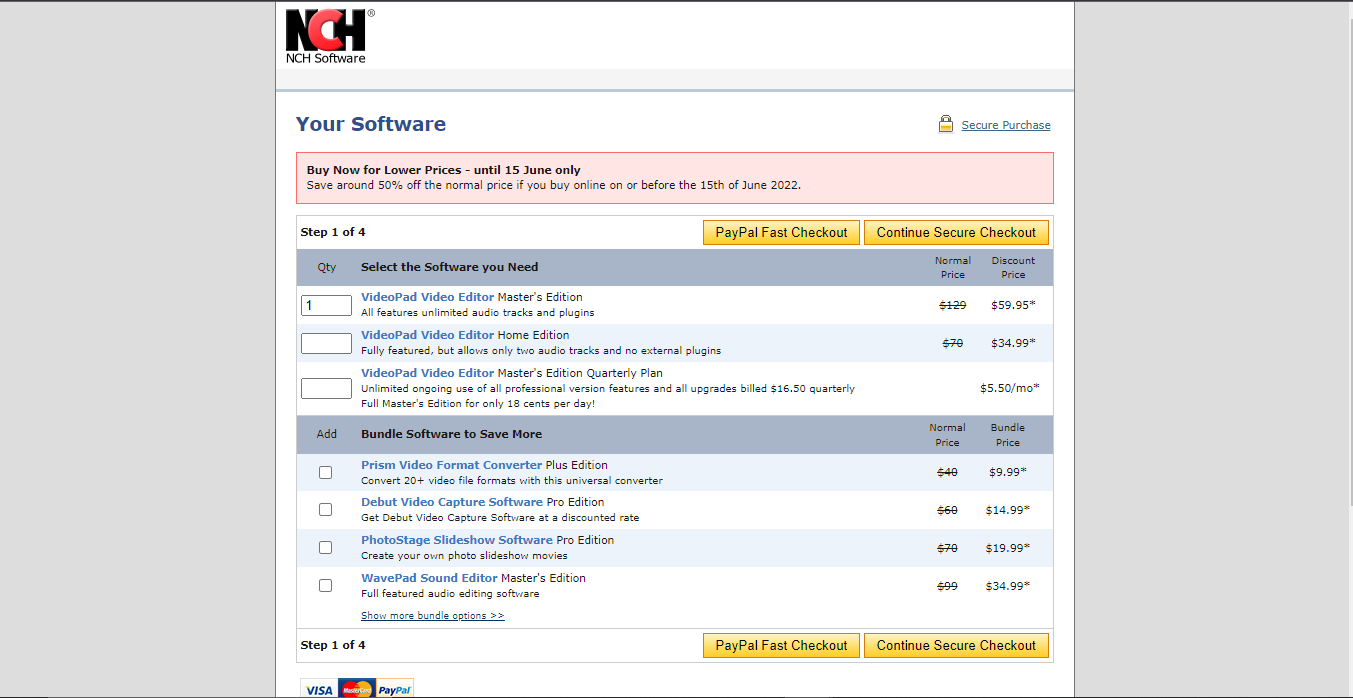The image size is (1353, 698).
Task: Click the struck-through $129 normal price
Action: point(952,305)
